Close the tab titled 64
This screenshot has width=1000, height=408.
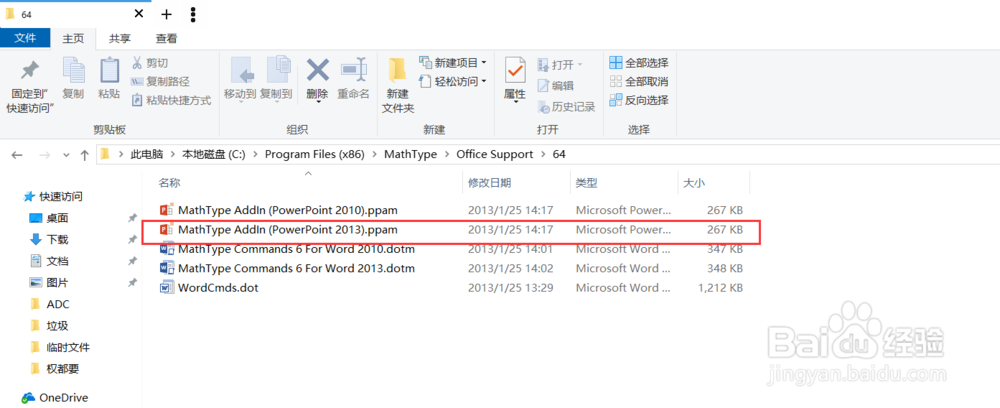(139, 14)
